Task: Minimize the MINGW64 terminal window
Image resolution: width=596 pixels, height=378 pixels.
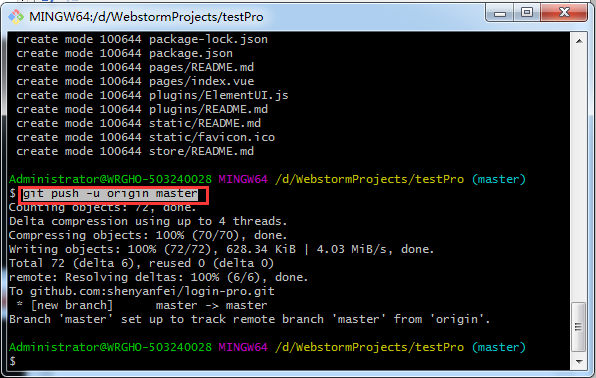Action: (x=499, y=13)
